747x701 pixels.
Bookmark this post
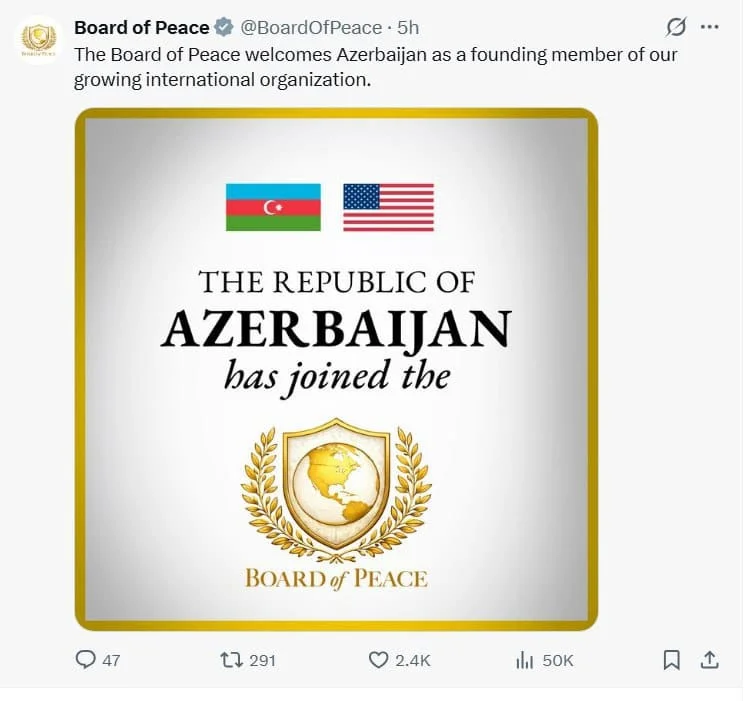tap(672, 660)
